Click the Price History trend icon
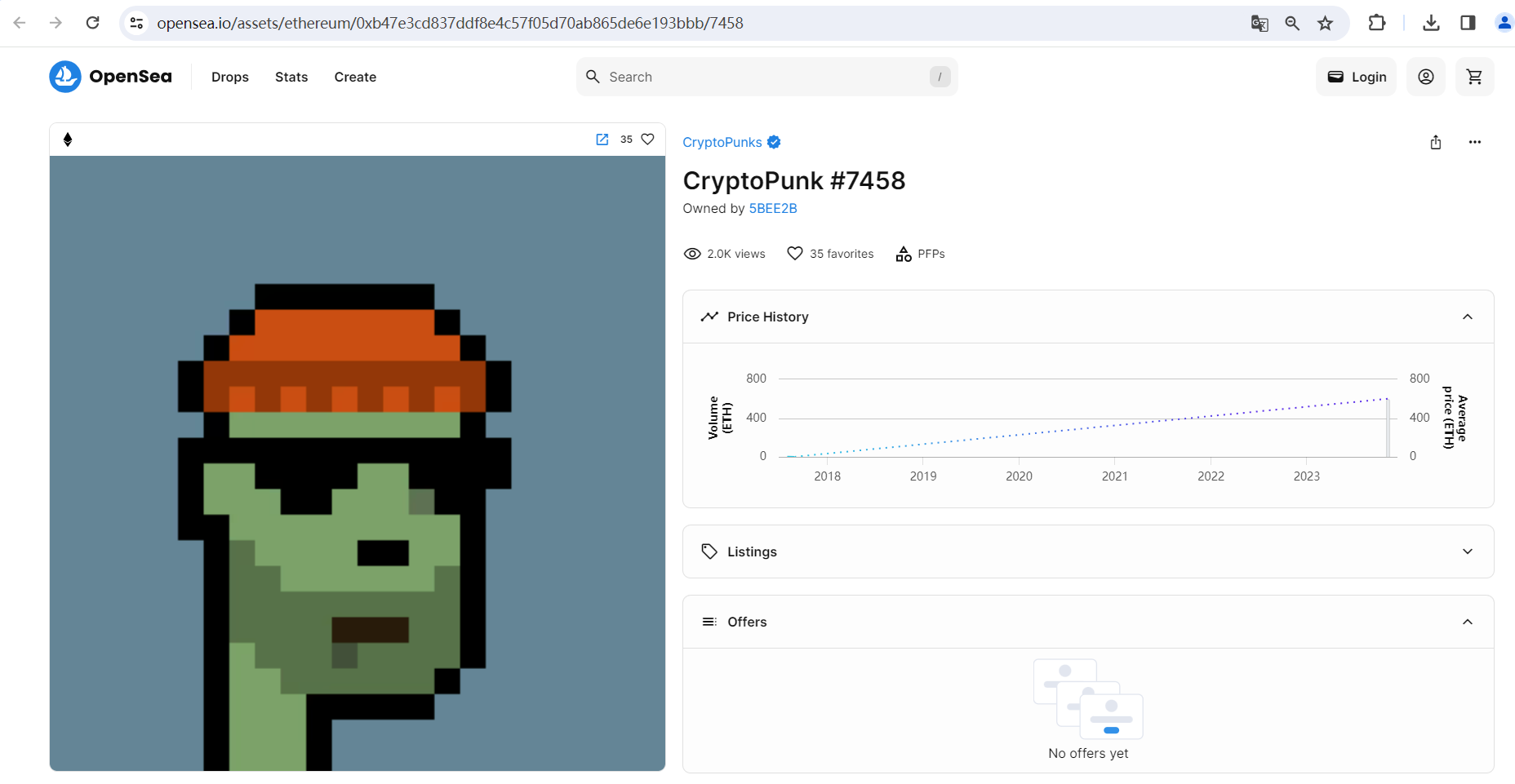 click(x=709, y=317)
